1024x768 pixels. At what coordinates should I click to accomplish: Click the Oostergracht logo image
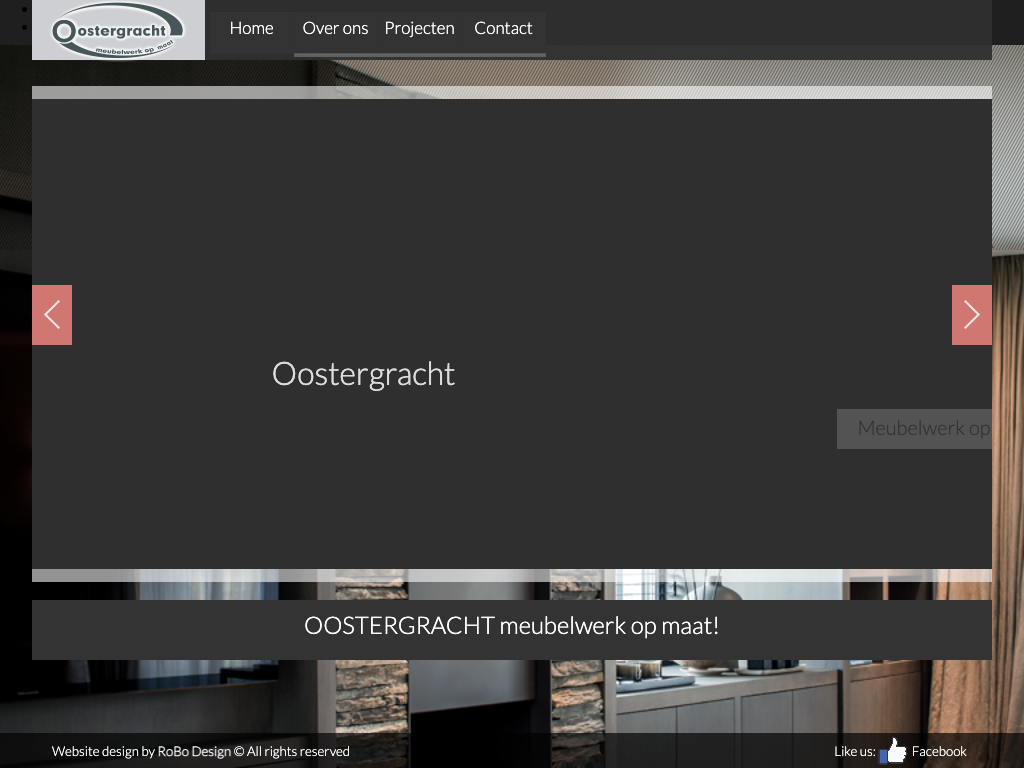[118, 30]
